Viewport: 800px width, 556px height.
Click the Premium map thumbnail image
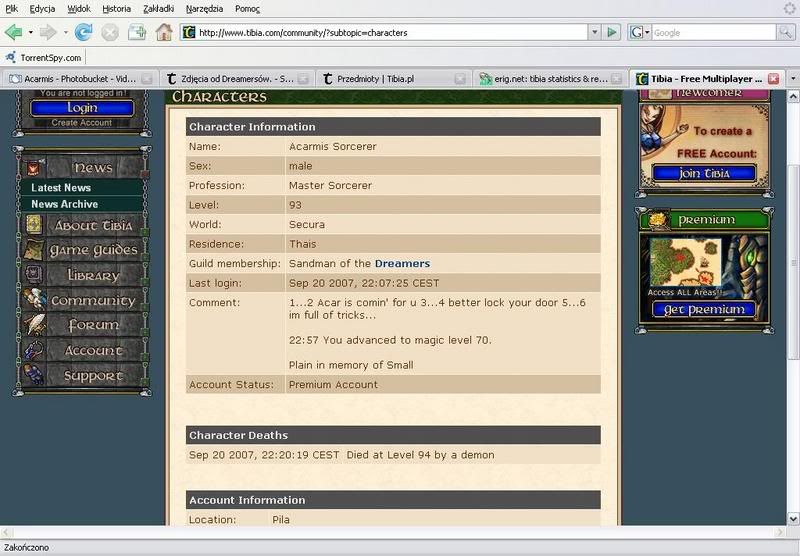tap(685, 262)
